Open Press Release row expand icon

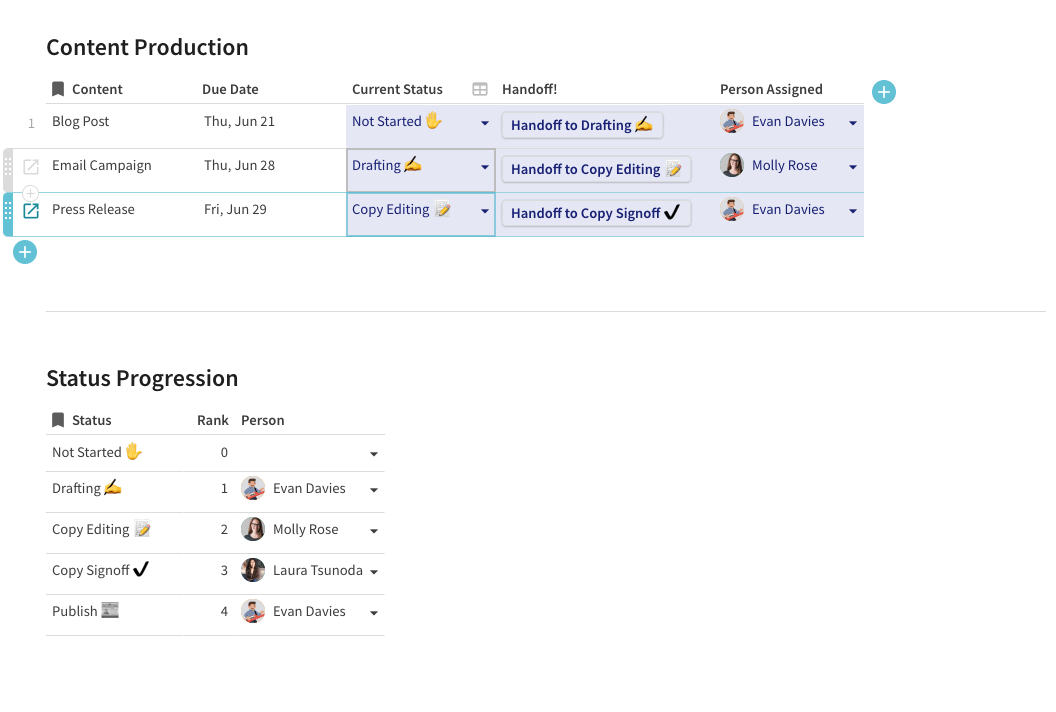coord(31,211)
